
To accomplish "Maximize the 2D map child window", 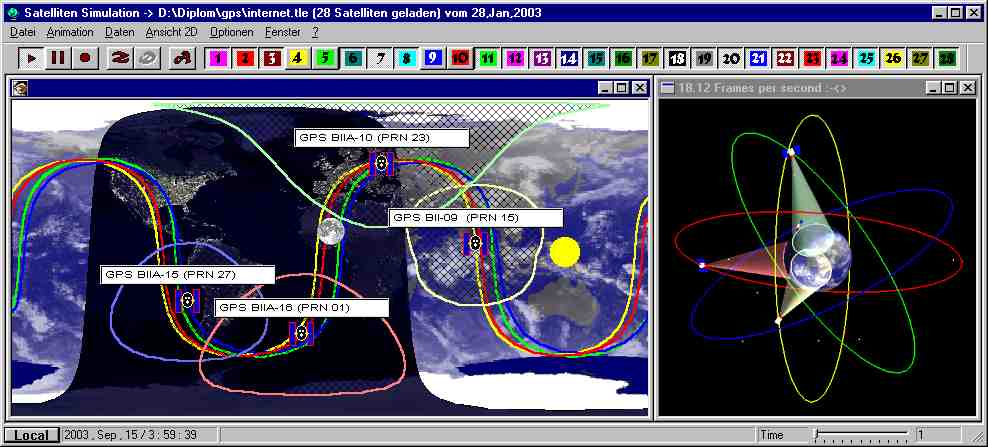I will click(x=621, y=88).
